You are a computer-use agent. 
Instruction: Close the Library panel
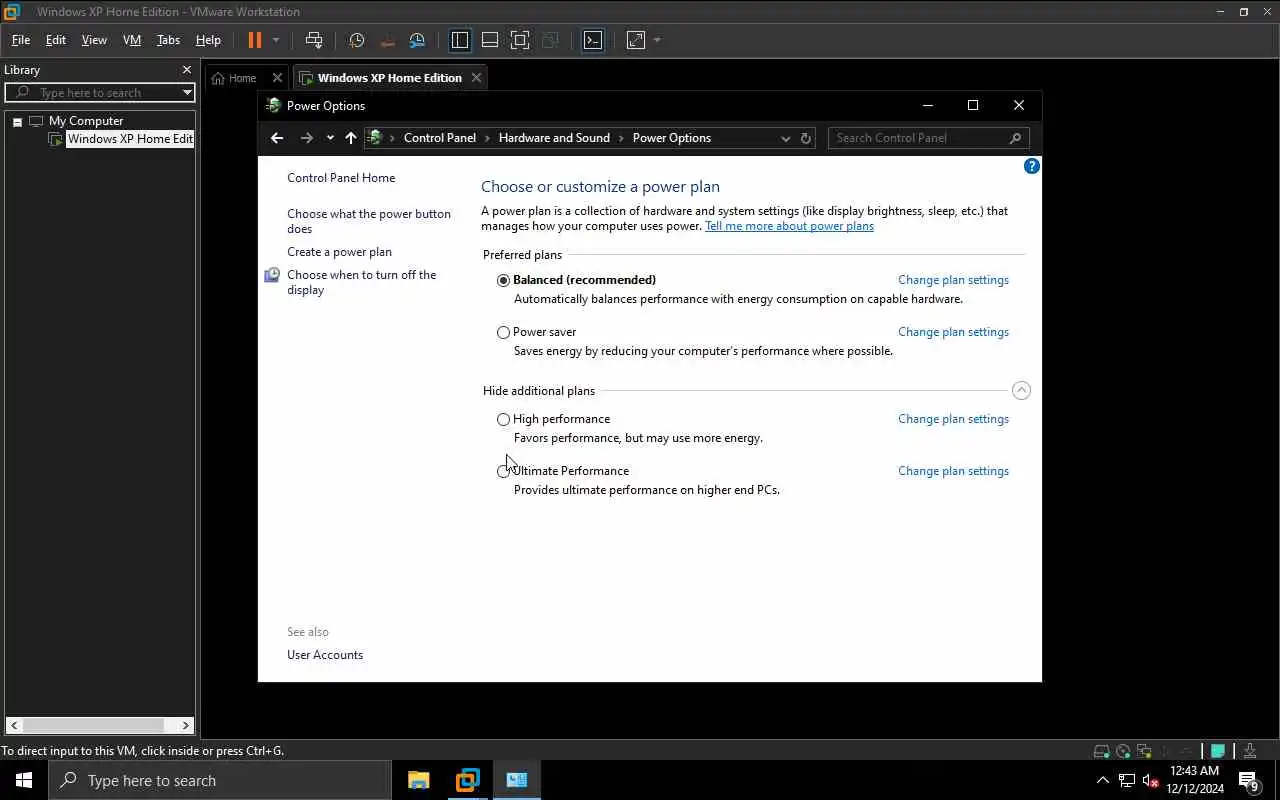coord(186,70)
